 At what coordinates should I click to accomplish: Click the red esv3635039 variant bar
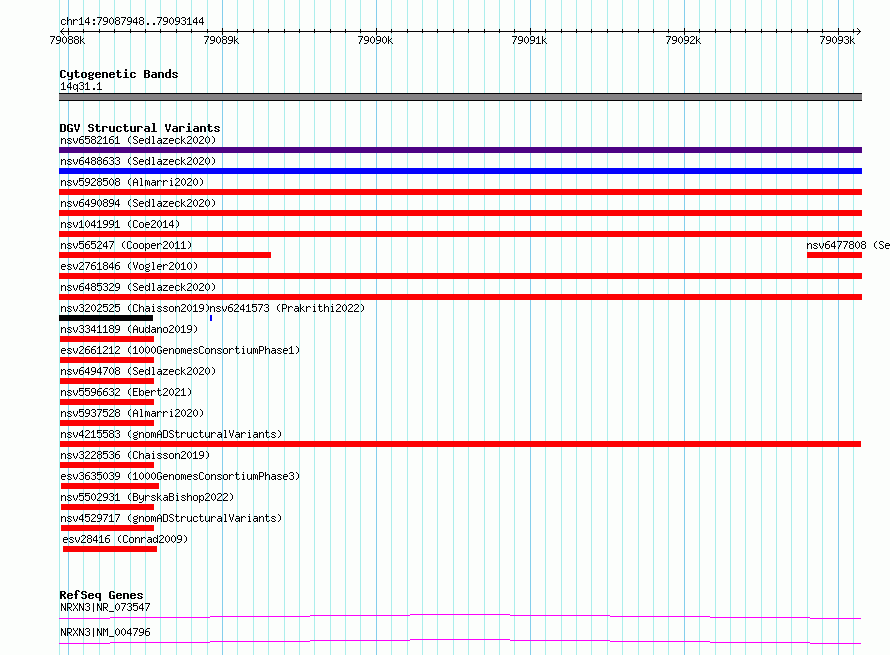(110, 486)
